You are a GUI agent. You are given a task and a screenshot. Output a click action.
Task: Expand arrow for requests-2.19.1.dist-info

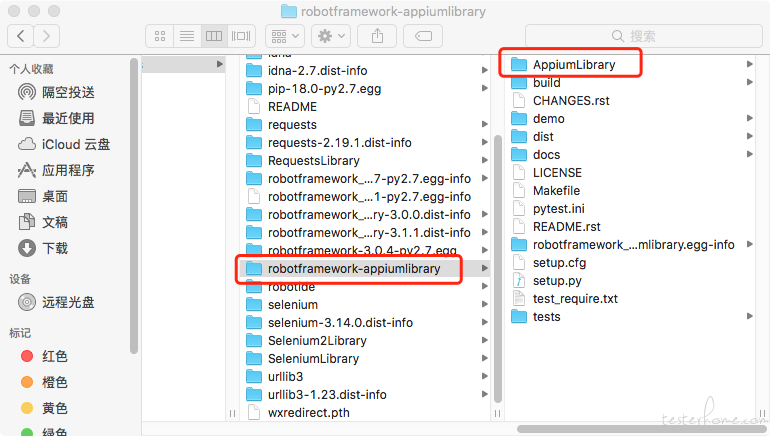(485, 142)
